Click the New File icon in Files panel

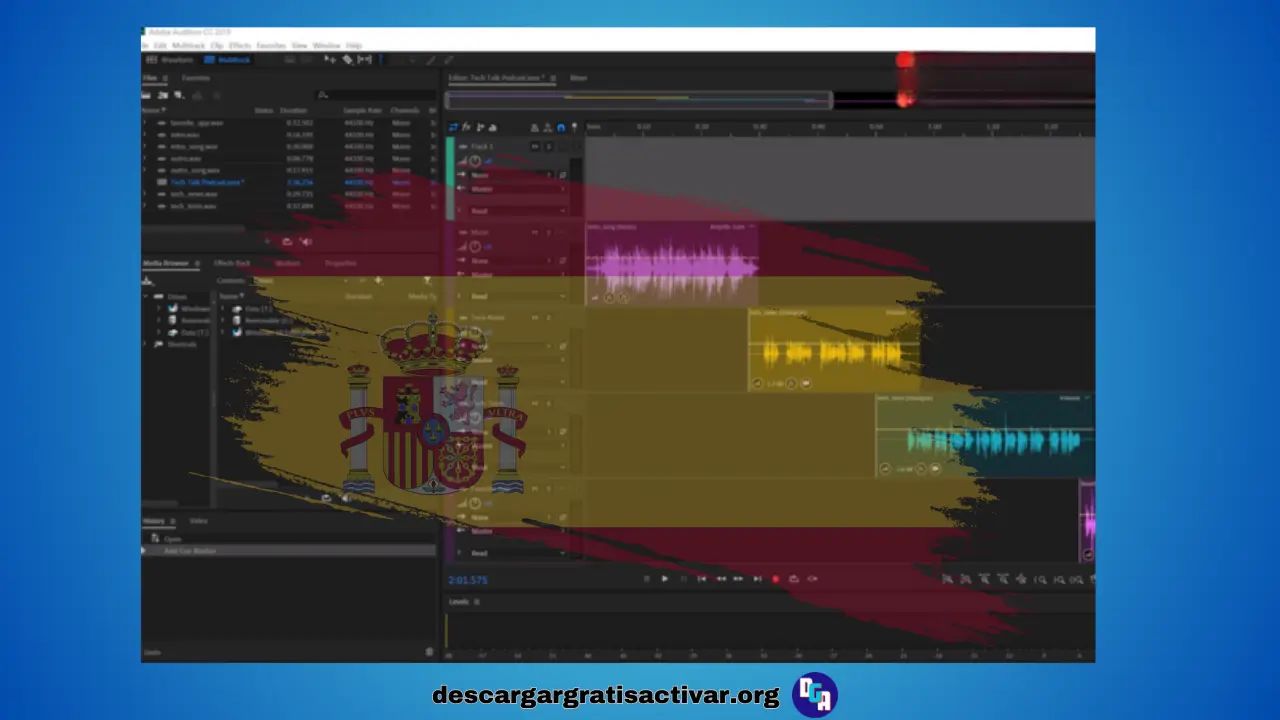tap(179, 95)
